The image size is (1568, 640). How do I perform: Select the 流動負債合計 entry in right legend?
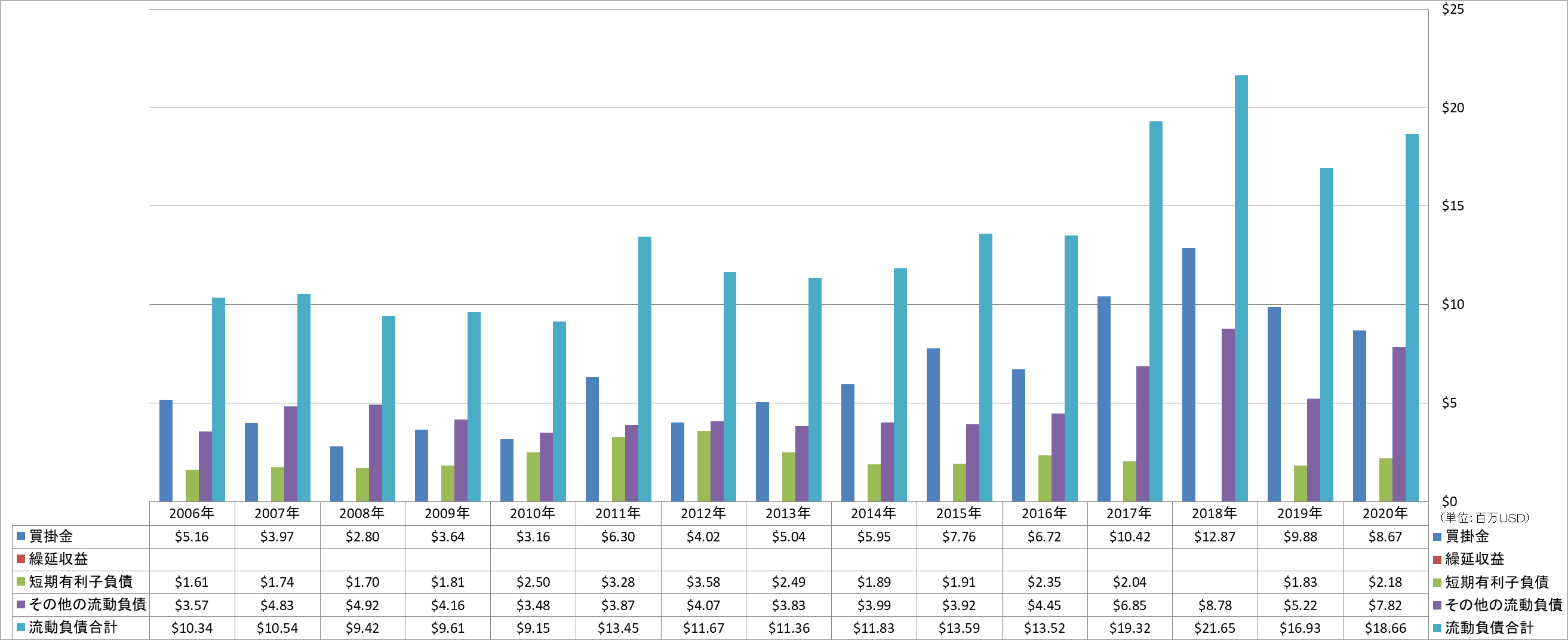click(1483, 627)
